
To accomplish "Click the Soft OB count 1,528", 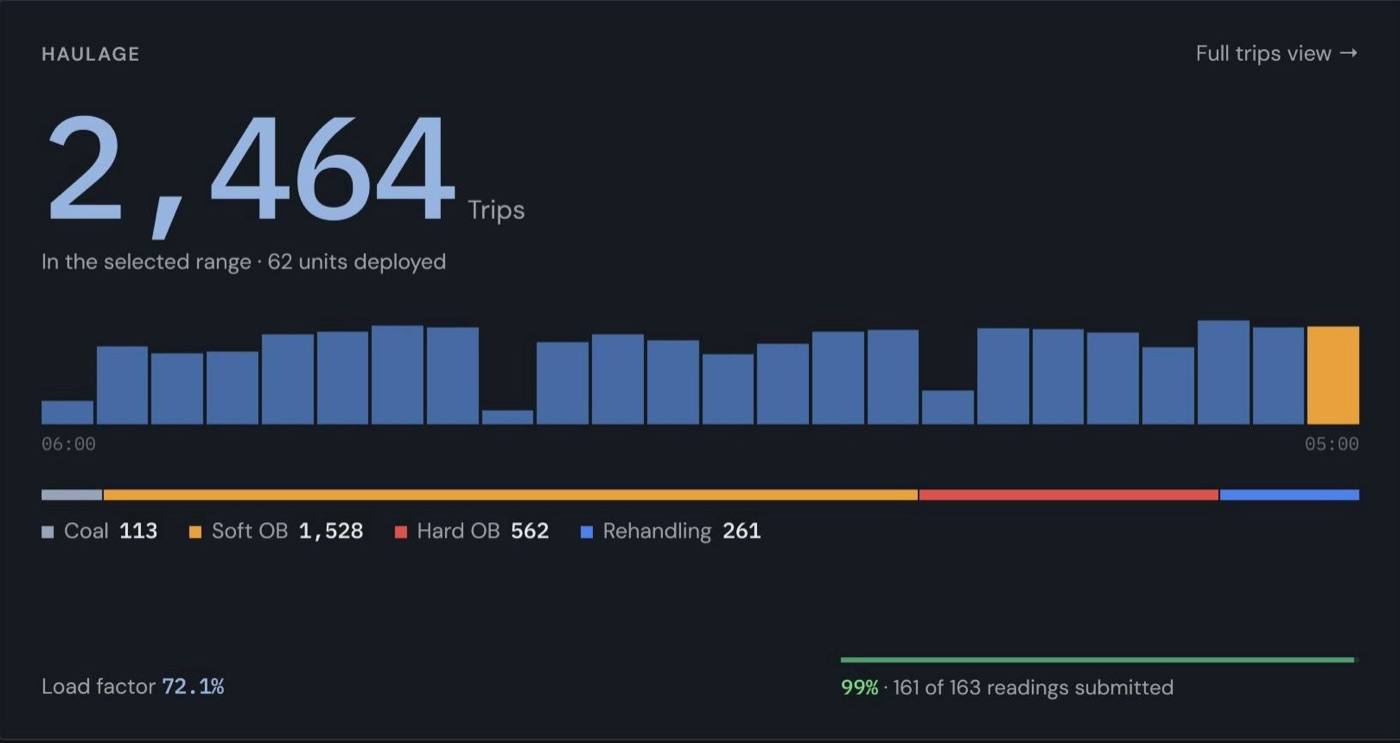I will pos(330,531).
